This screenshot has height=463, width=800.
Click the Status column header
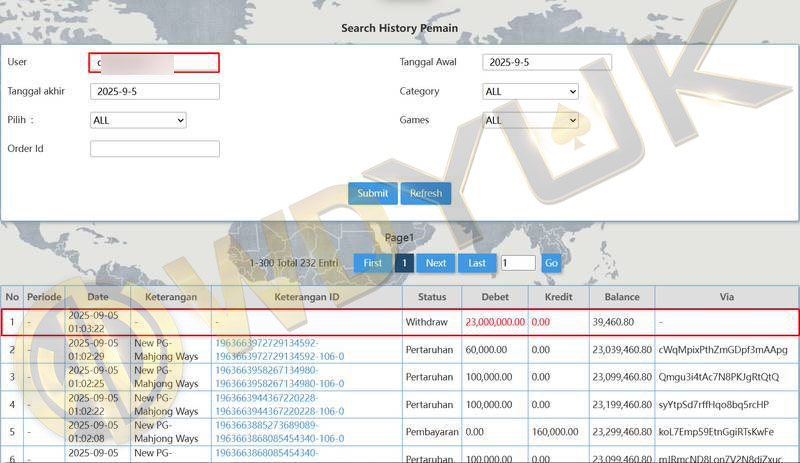[x=432, y=297]
